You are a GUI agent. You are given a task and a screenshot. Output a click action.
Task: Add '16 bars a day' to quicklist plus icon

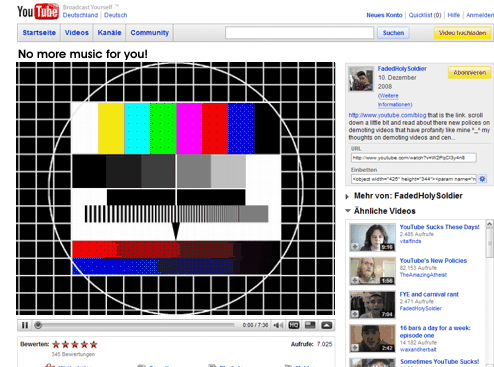click(355, 348)
